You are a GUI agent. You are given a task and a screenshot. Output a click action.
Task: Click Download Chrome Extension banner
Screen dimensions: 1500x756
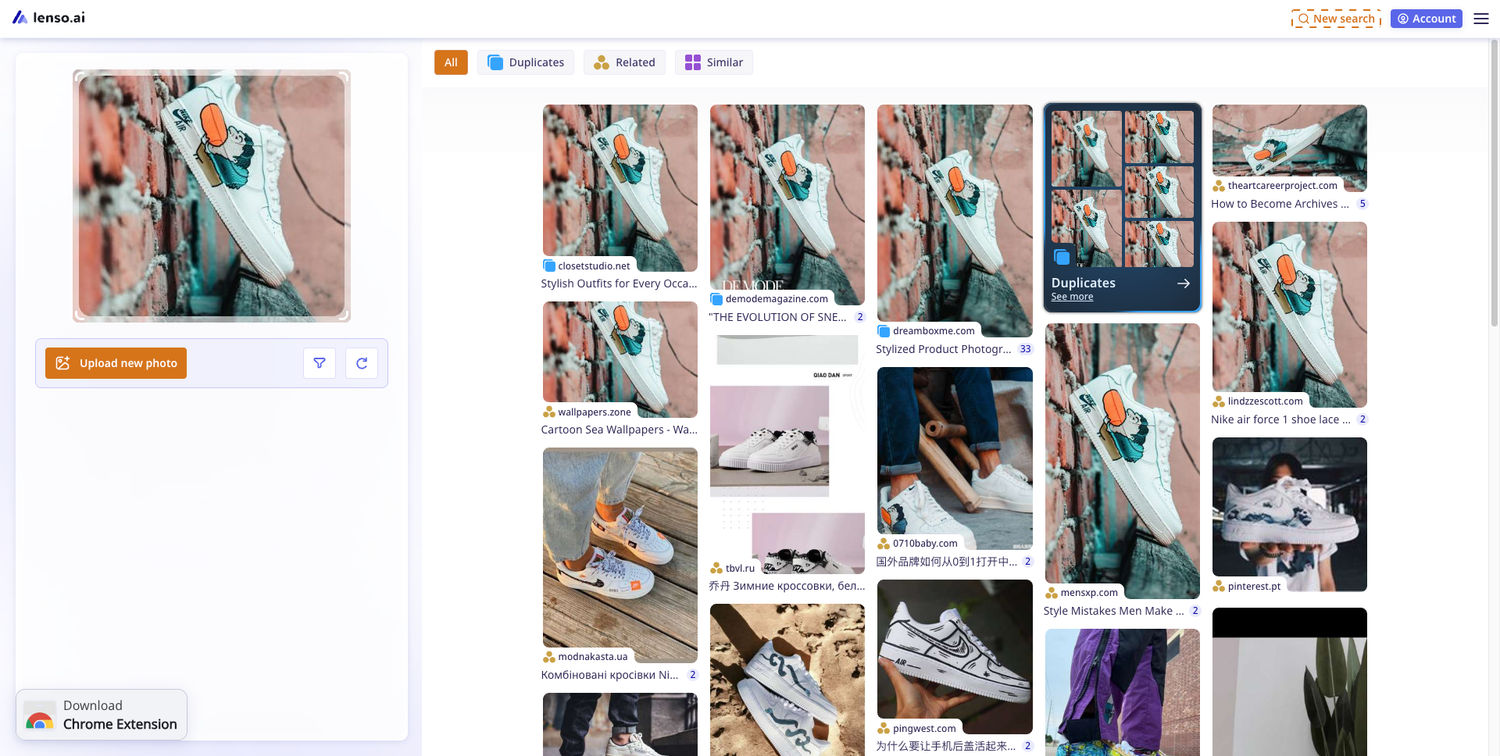[x=102, y=715]
